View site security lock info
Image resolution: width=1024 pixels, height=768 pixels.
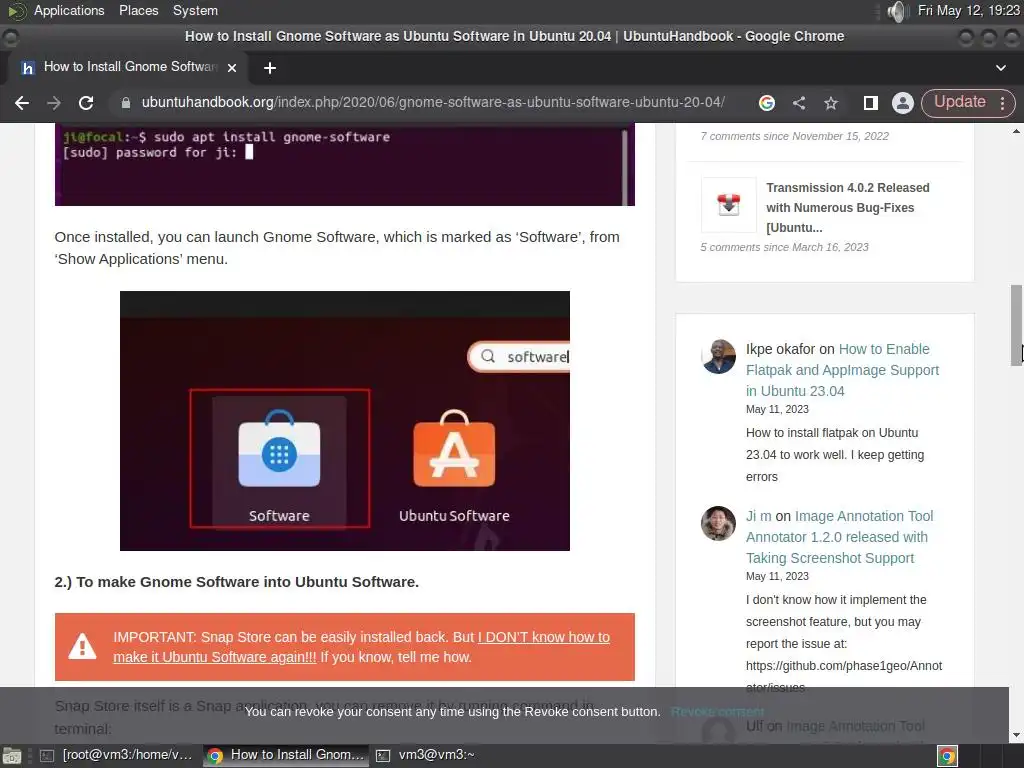126,103
